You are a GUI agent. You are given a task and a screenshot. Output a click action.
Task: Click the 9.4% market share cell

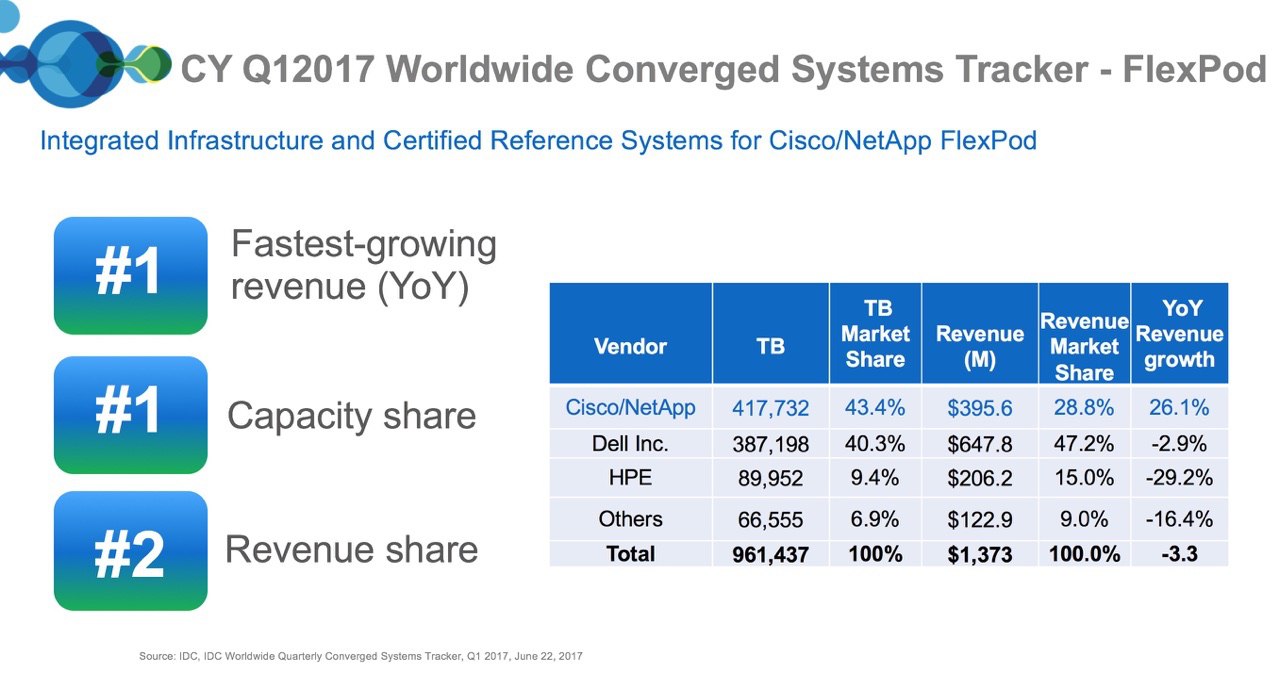pos(875,477)
